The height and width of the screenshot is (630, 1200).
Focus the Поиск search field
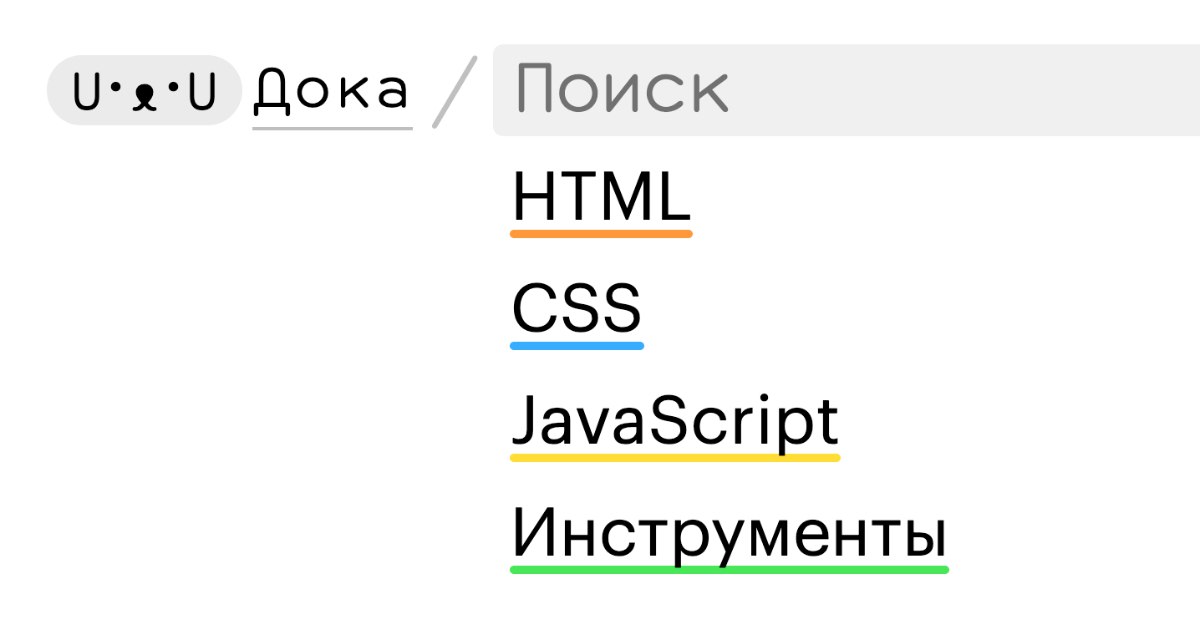(846, 90)
